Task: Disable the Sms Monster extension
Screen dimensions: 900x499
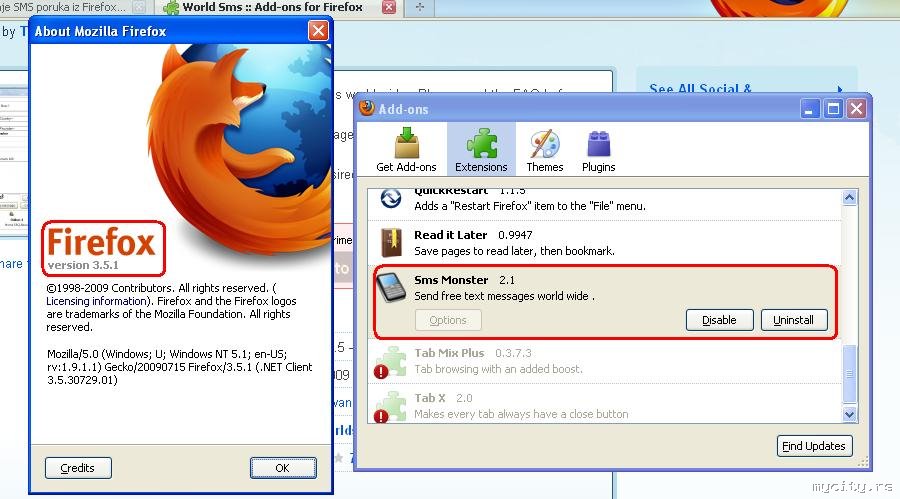Action: pyautogui.click(x=719, y=320)
